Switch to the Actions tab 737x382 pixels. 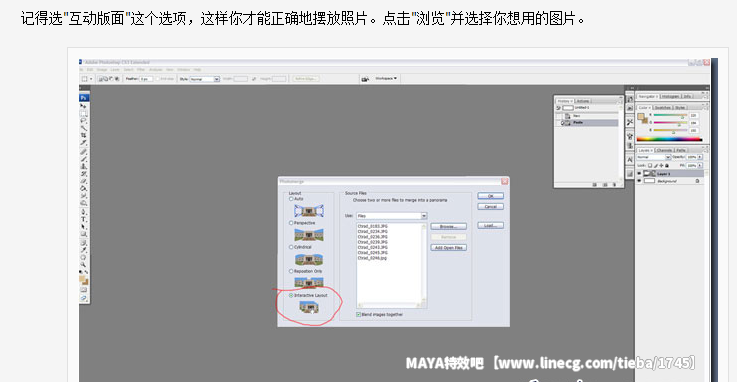[583, 101]
